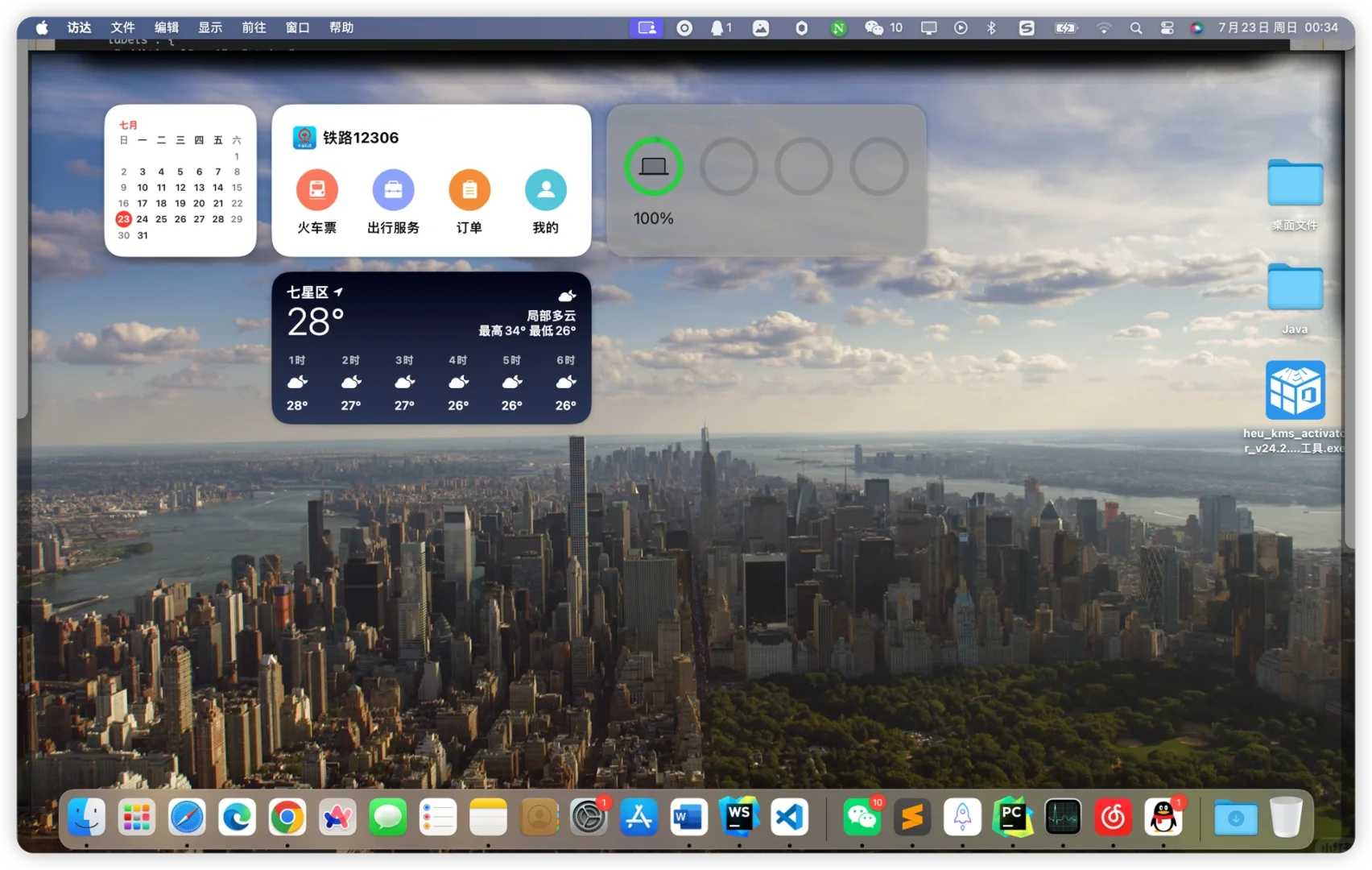Viewport: 1372px width, 870px height.
Task: Open Notes from the Dock
Action: coord(488,818)
